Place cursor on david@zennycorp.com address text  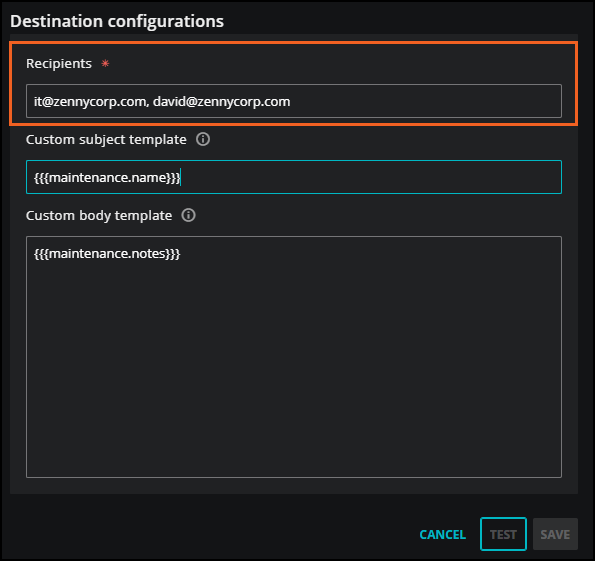point(222,102)
